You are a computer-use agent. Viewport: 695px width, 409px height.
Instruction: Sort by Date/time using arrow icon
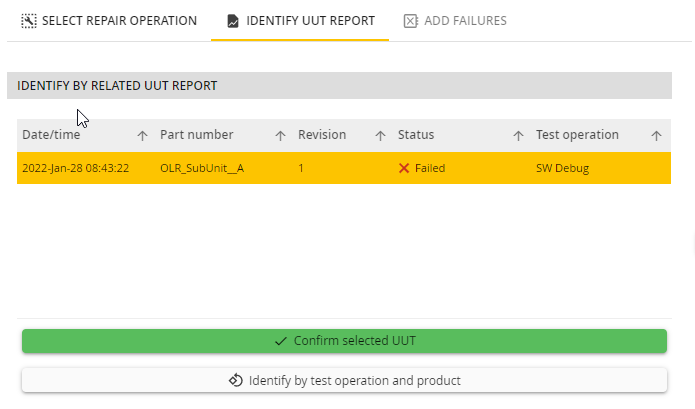click(142, 136)
